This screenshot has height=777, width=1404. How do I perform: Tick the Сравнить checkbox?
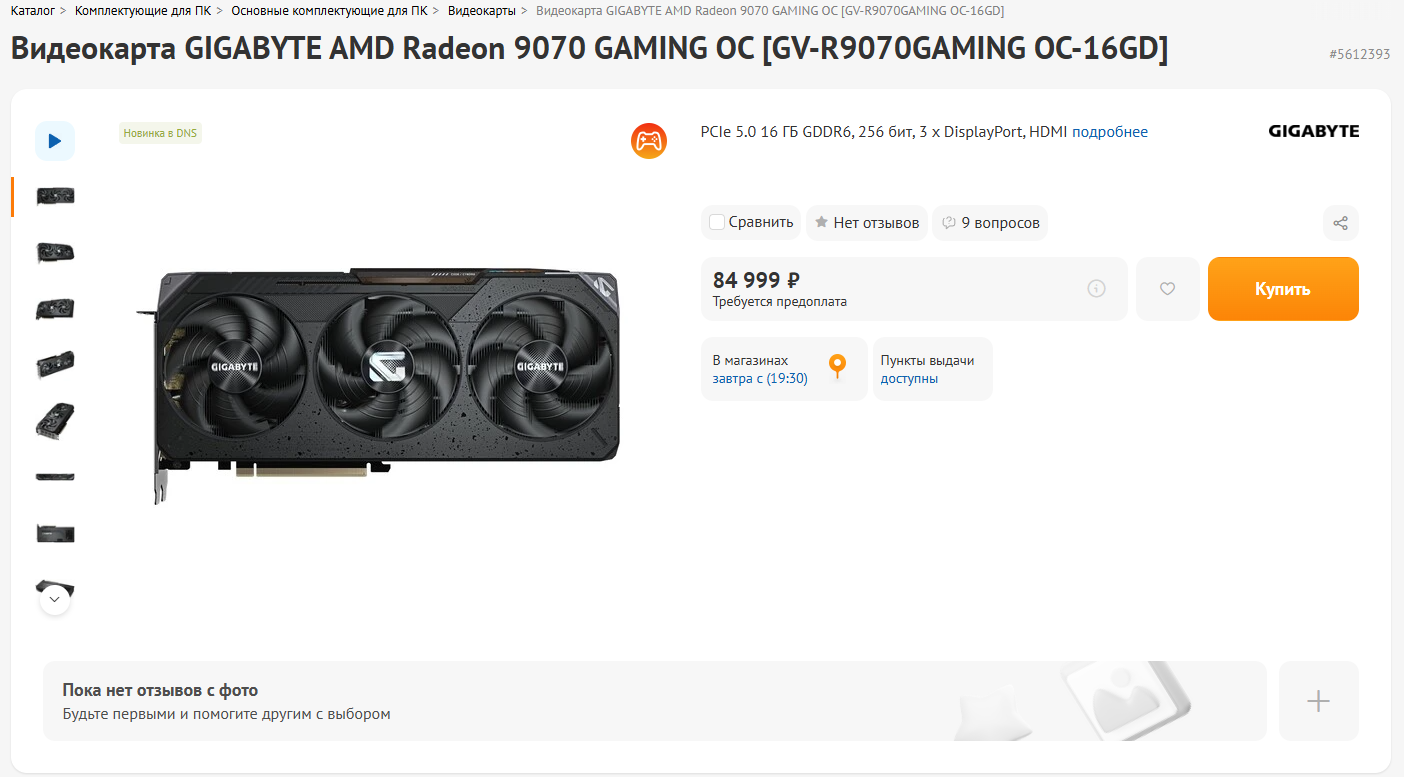click(716, 222)
